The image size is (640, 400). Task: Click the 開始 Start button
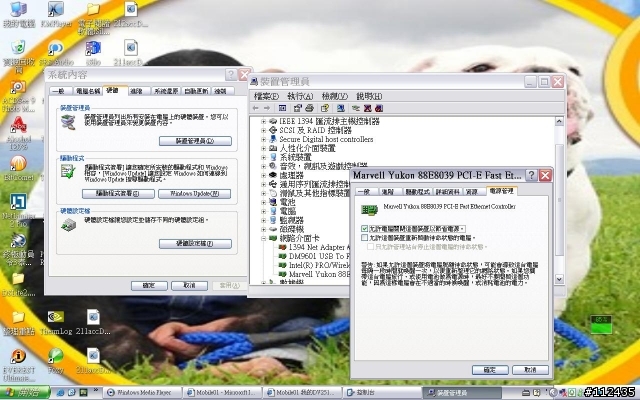[24, 393]
